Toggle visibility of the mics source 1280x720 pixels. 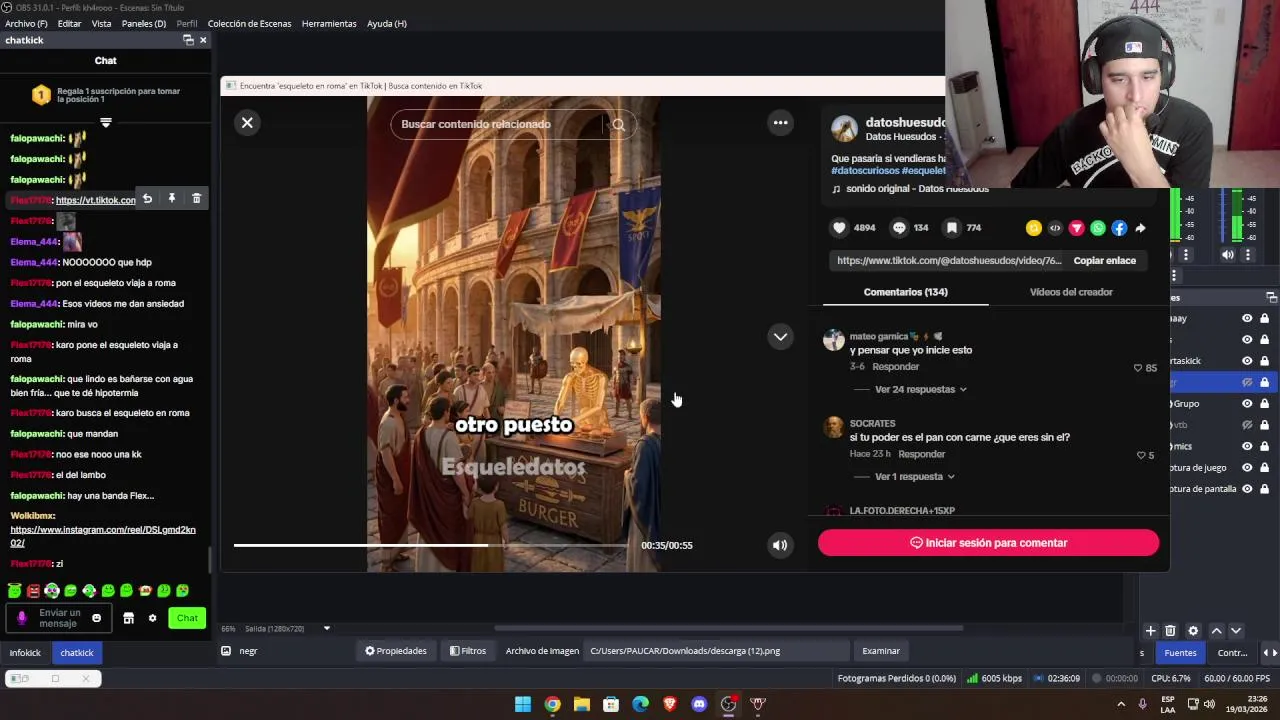(1247, 446)
